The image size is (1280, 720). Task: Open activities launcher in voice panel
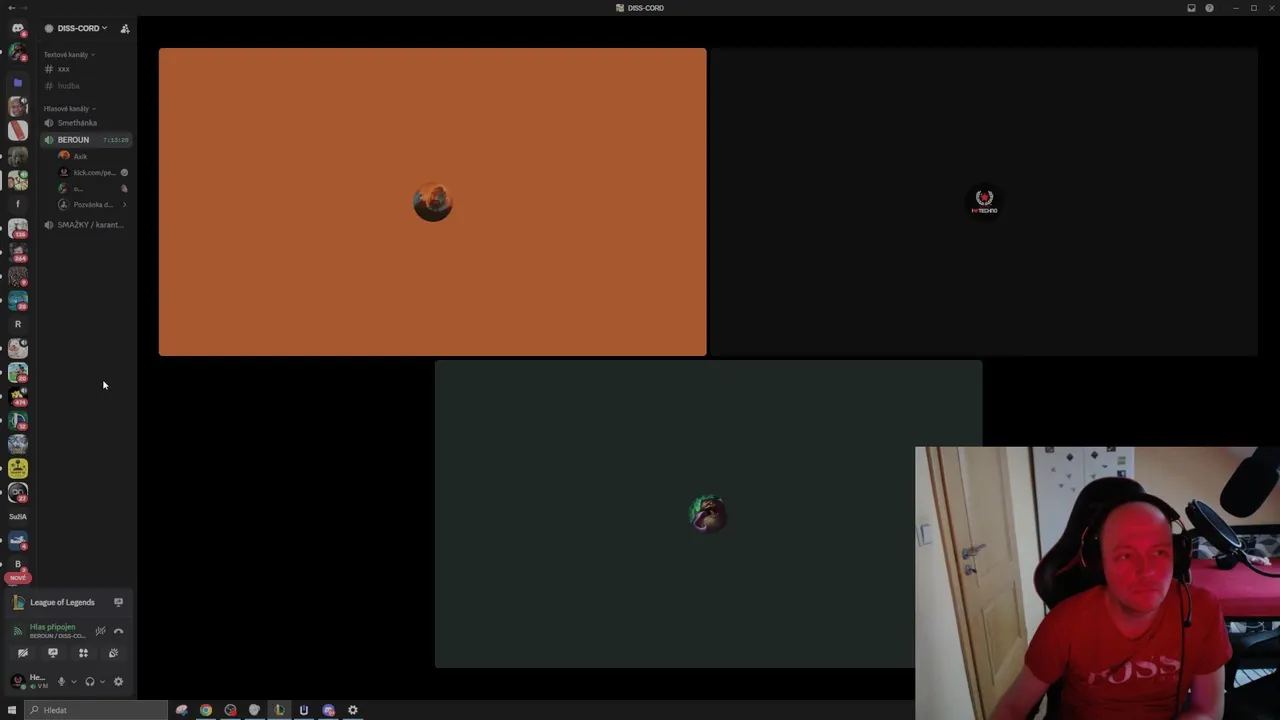[83, 653]
